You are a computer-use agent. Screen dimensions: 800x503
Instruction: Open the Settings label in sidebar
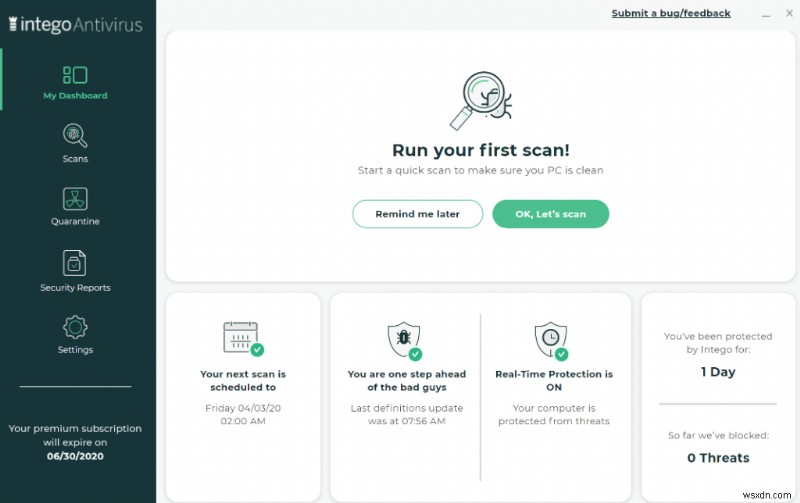click(x=76, y=350)
